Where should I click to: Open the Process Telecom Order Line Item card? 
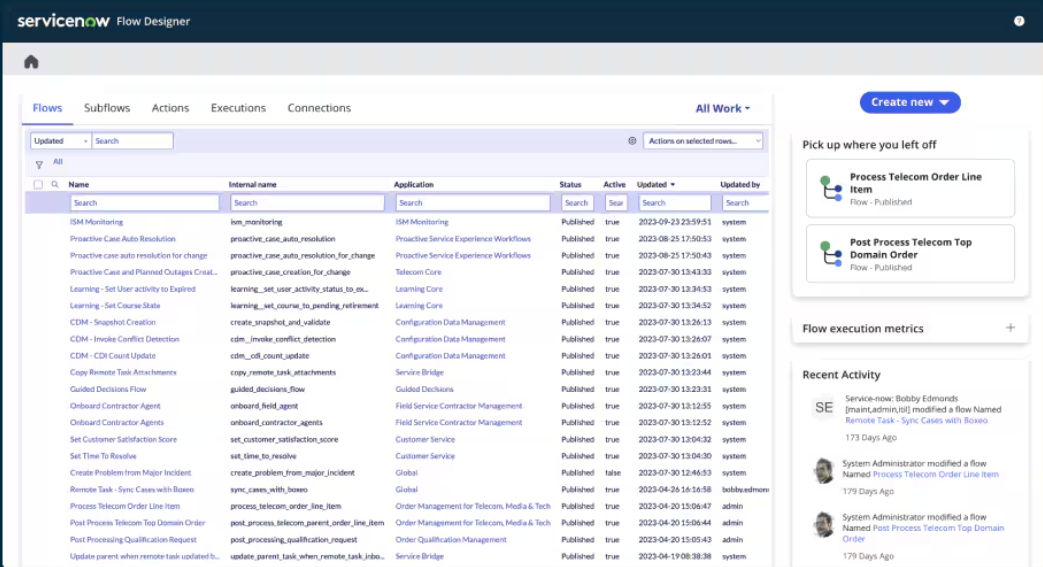(x=910, y=188)
